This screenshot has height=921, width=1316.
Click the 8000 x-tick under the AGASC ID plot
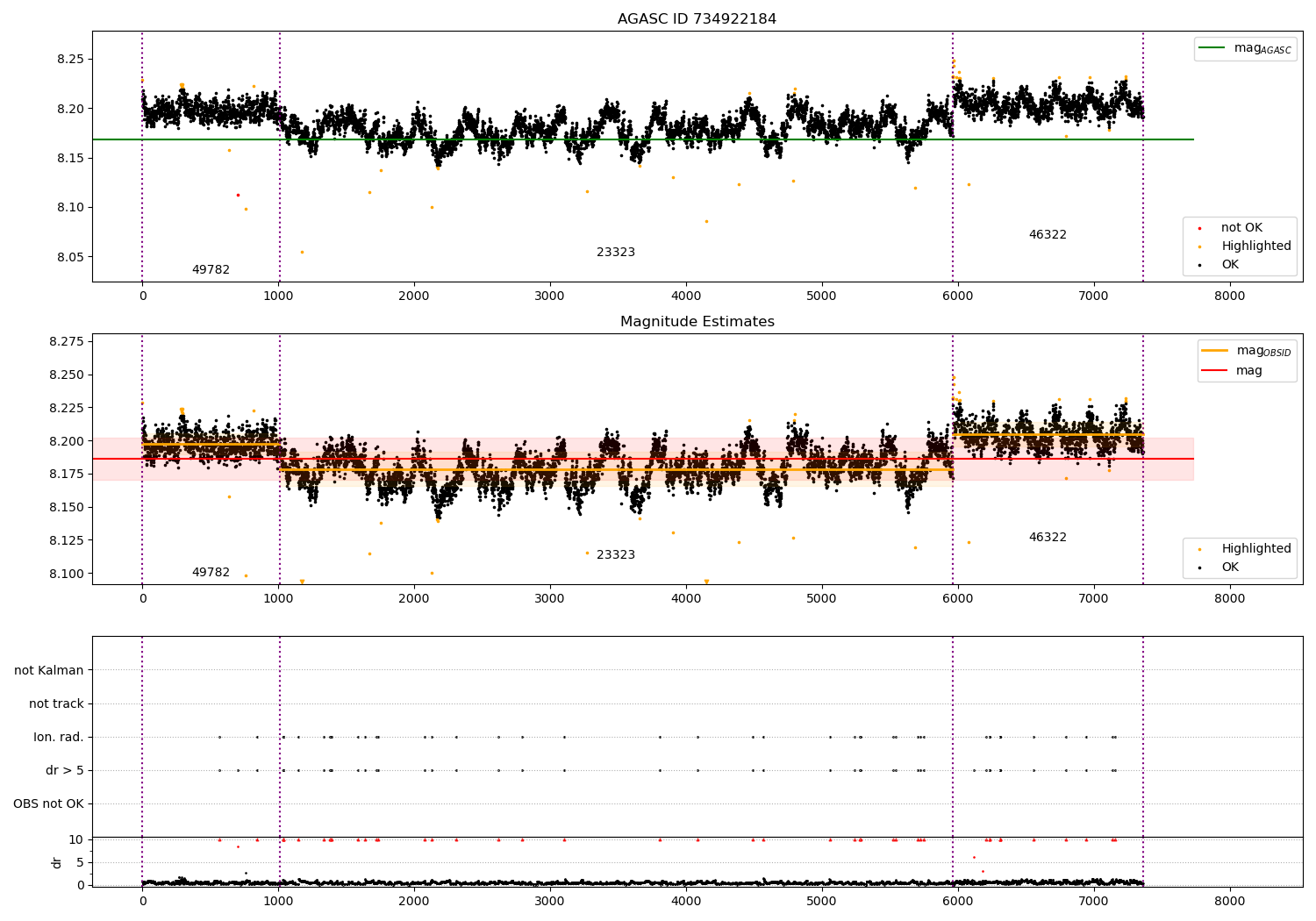[1229, 296]
